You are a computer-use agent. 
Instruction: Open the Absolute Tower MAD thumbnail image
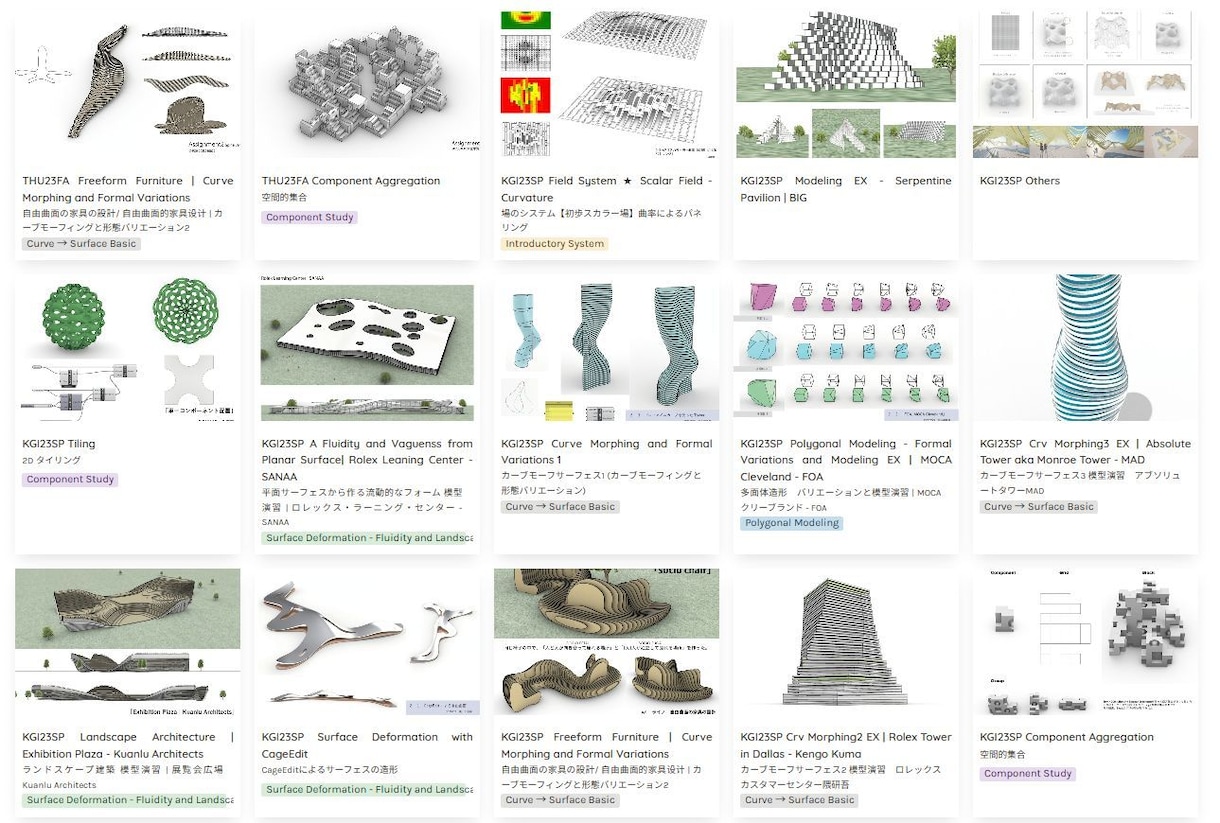pos(1085,349)
